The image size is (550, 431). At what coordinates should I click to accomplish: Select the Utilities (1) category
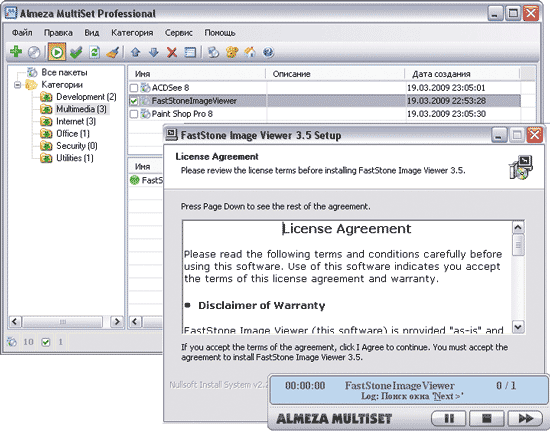75,158
